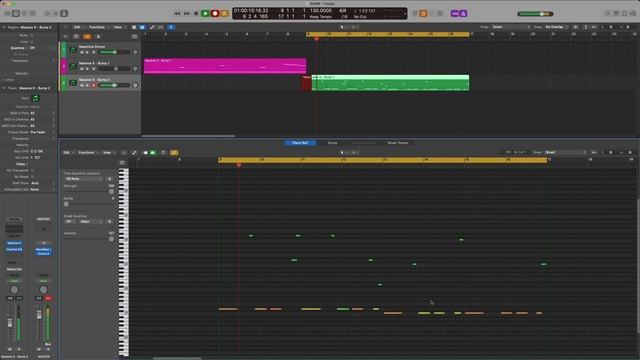Screen dimensions: 640x360
Task: Toggle the Region Loop checkbox in inspector
Action: [x=32, y=42]
